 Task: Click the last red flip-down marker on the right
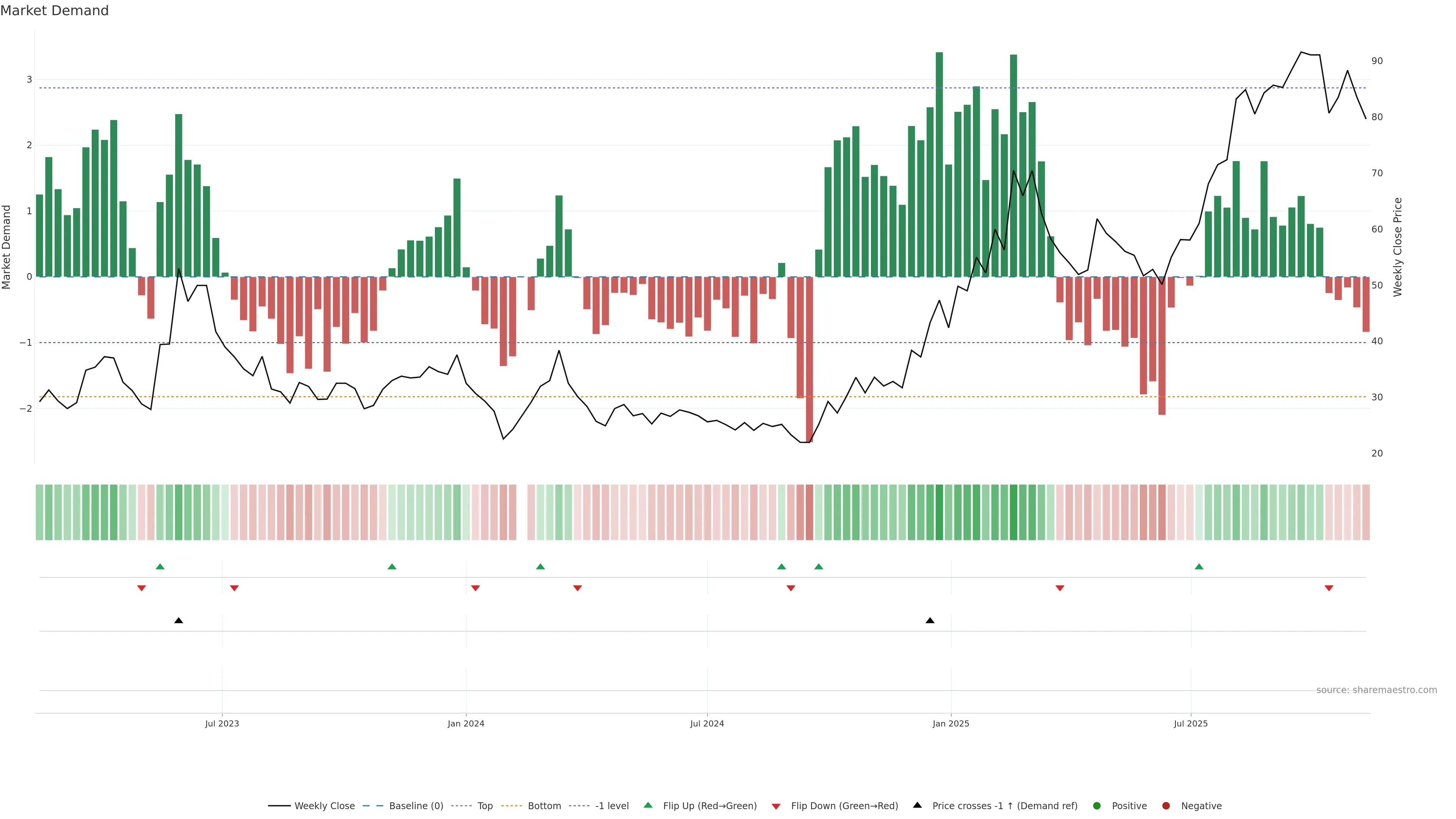point(1329,588)
